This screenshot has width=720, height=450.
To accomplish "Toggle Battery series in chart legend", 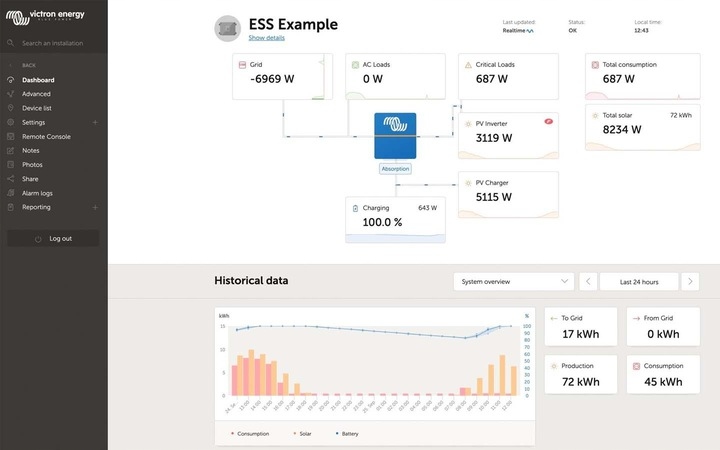I will click(345, 434).
